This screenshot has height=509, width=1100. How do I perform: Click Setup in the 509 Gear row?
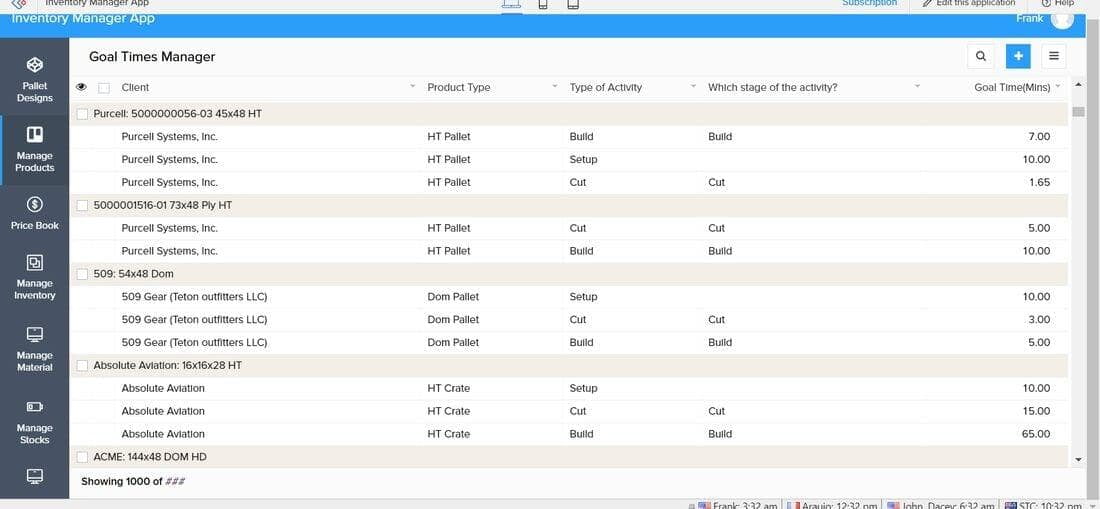(x=583, y=297)
